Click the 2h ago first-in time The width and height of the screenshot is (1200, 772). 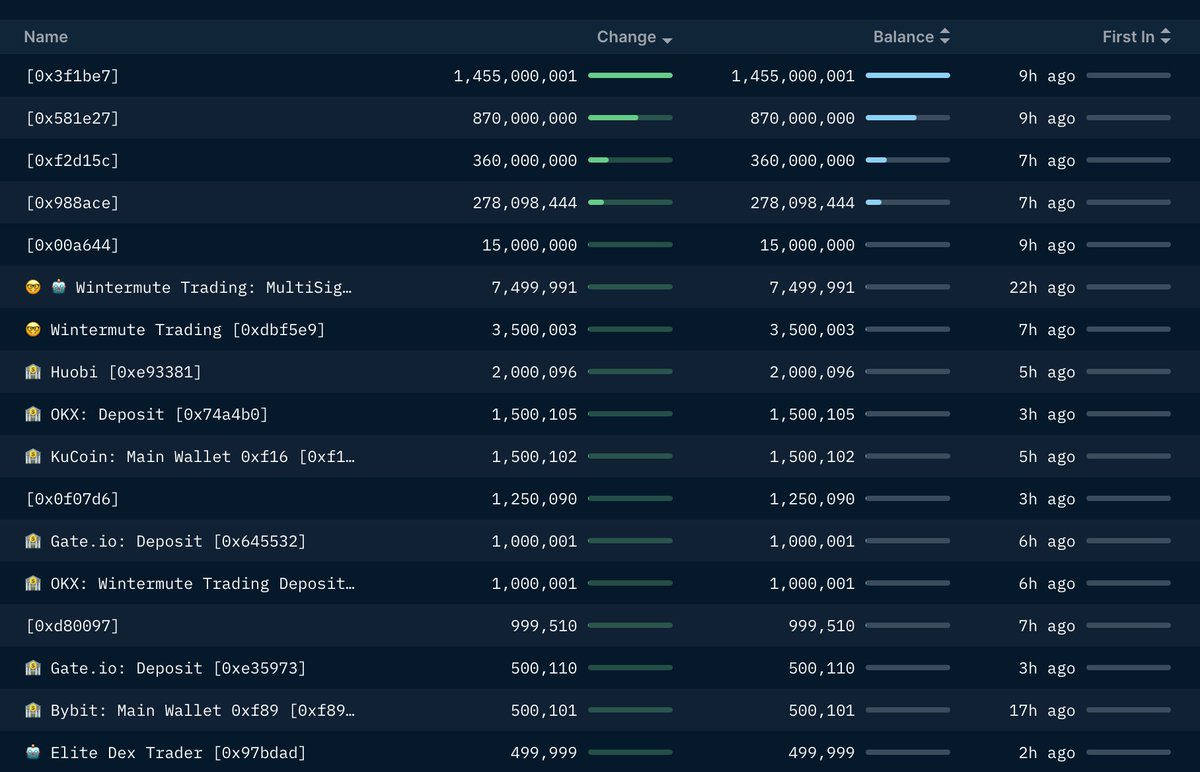(x=1047, y=753)
